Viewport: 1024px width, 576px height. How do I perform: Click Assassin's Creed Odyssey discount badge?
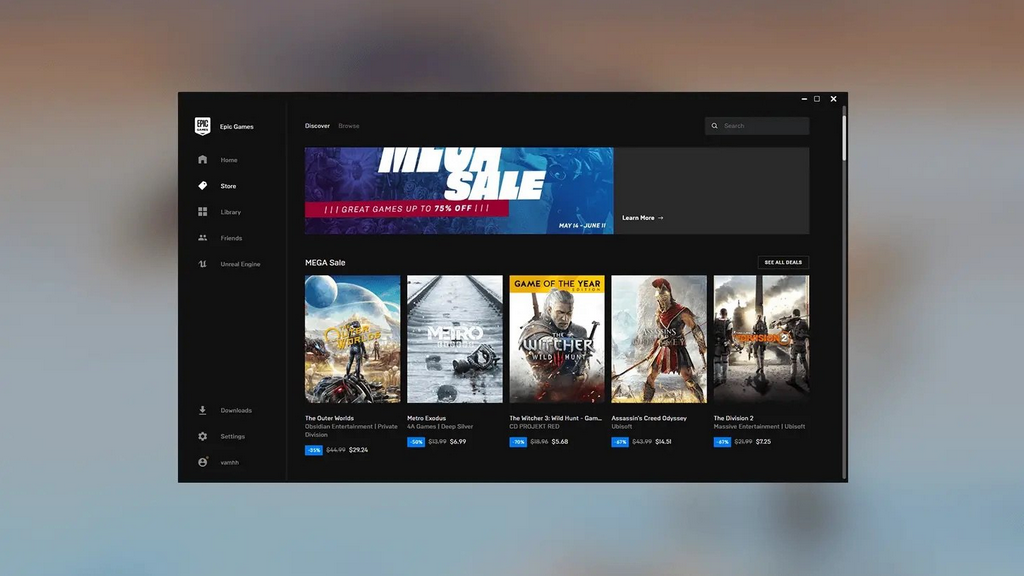(620, 442)
